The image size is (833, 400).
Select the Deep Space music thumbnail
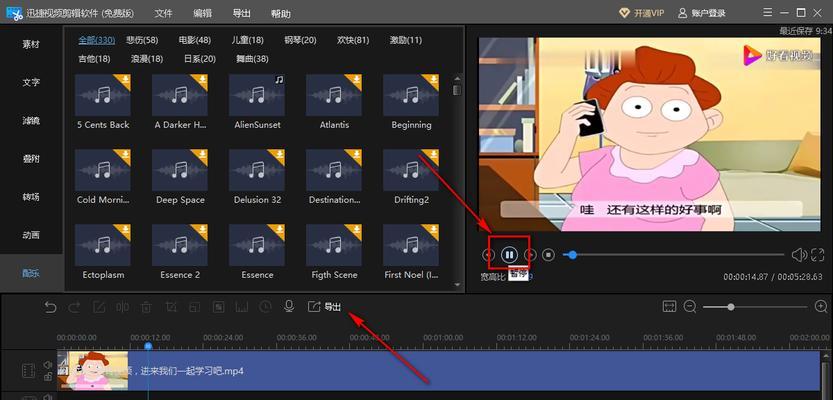pyautogui.click(x=180, y=170)
